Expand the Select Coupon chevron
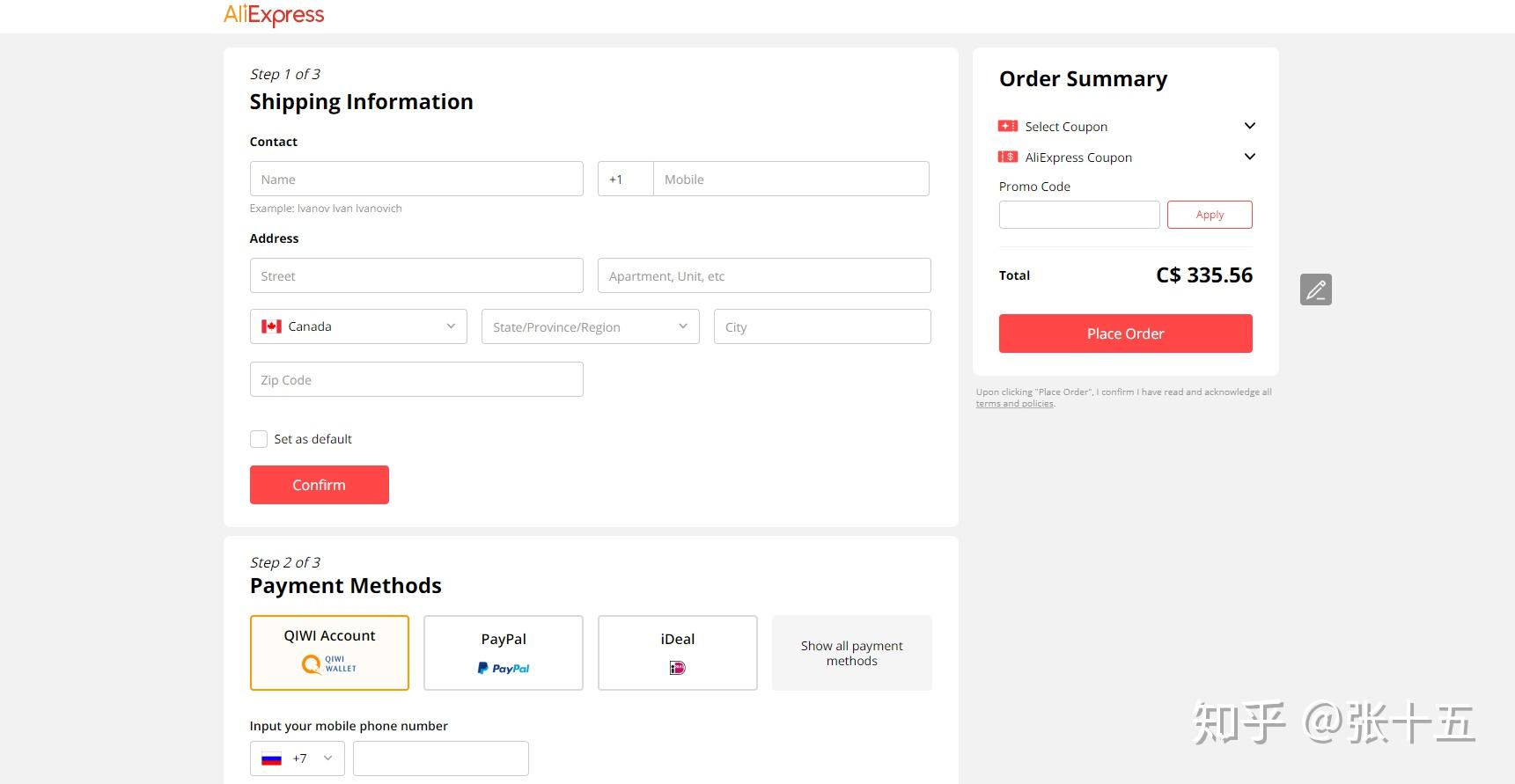 coord(1249,126)
